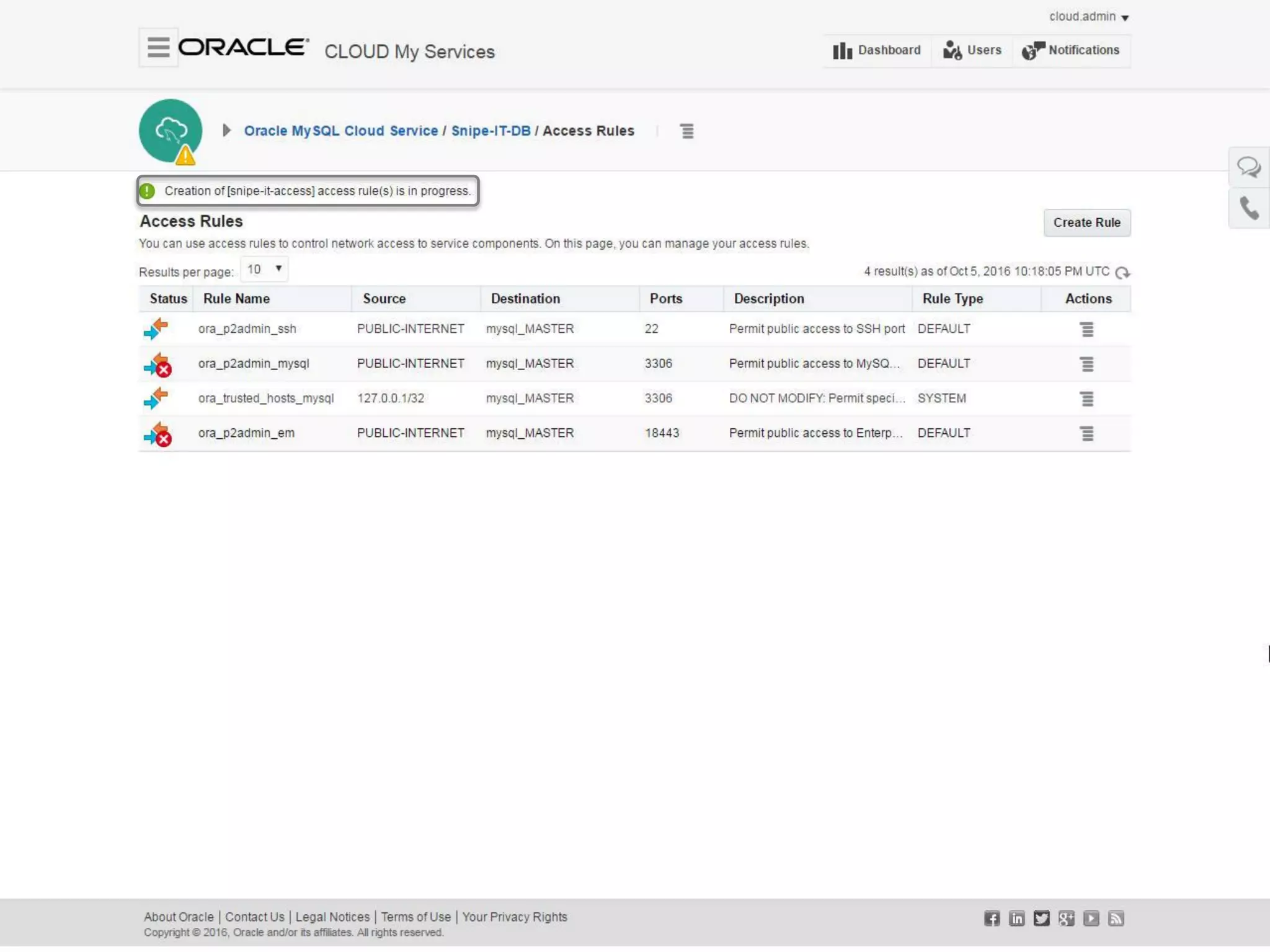Click disabled status icon for ora_p2admin_mysql

158,364
